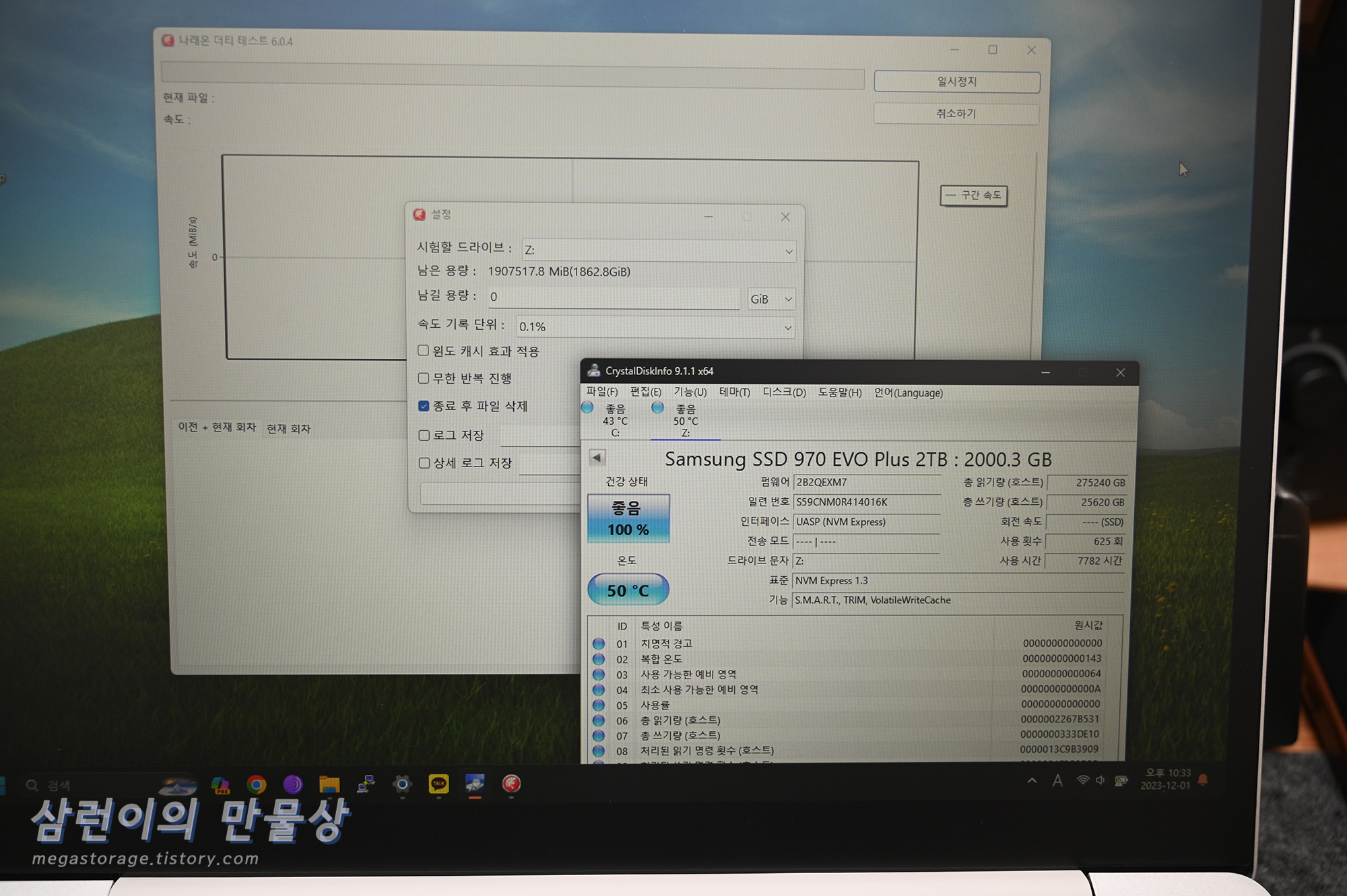Click the 취소하기 button

coord(956,114)
